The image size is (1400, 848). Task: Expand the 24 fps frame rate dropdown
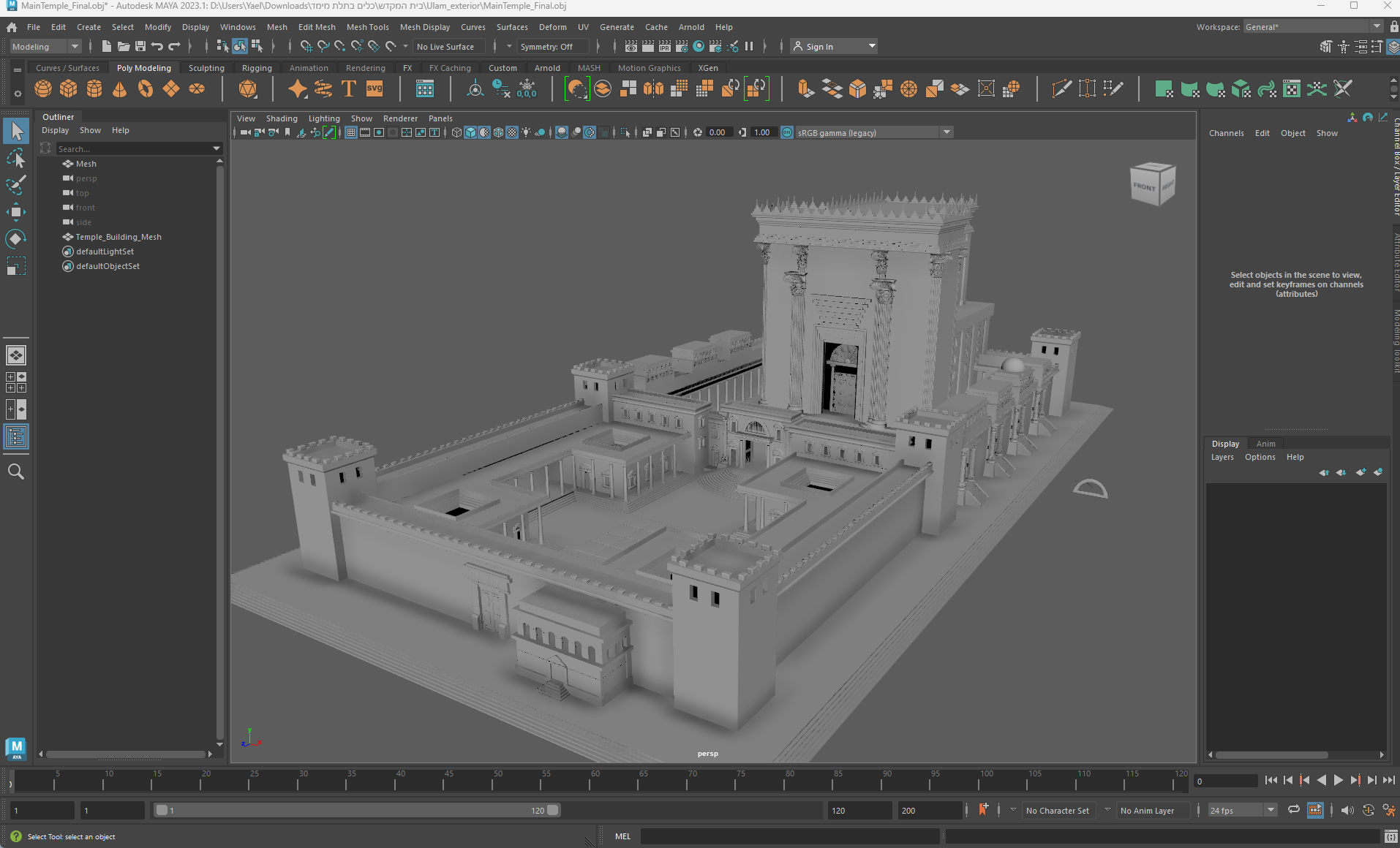point(1271,810)
